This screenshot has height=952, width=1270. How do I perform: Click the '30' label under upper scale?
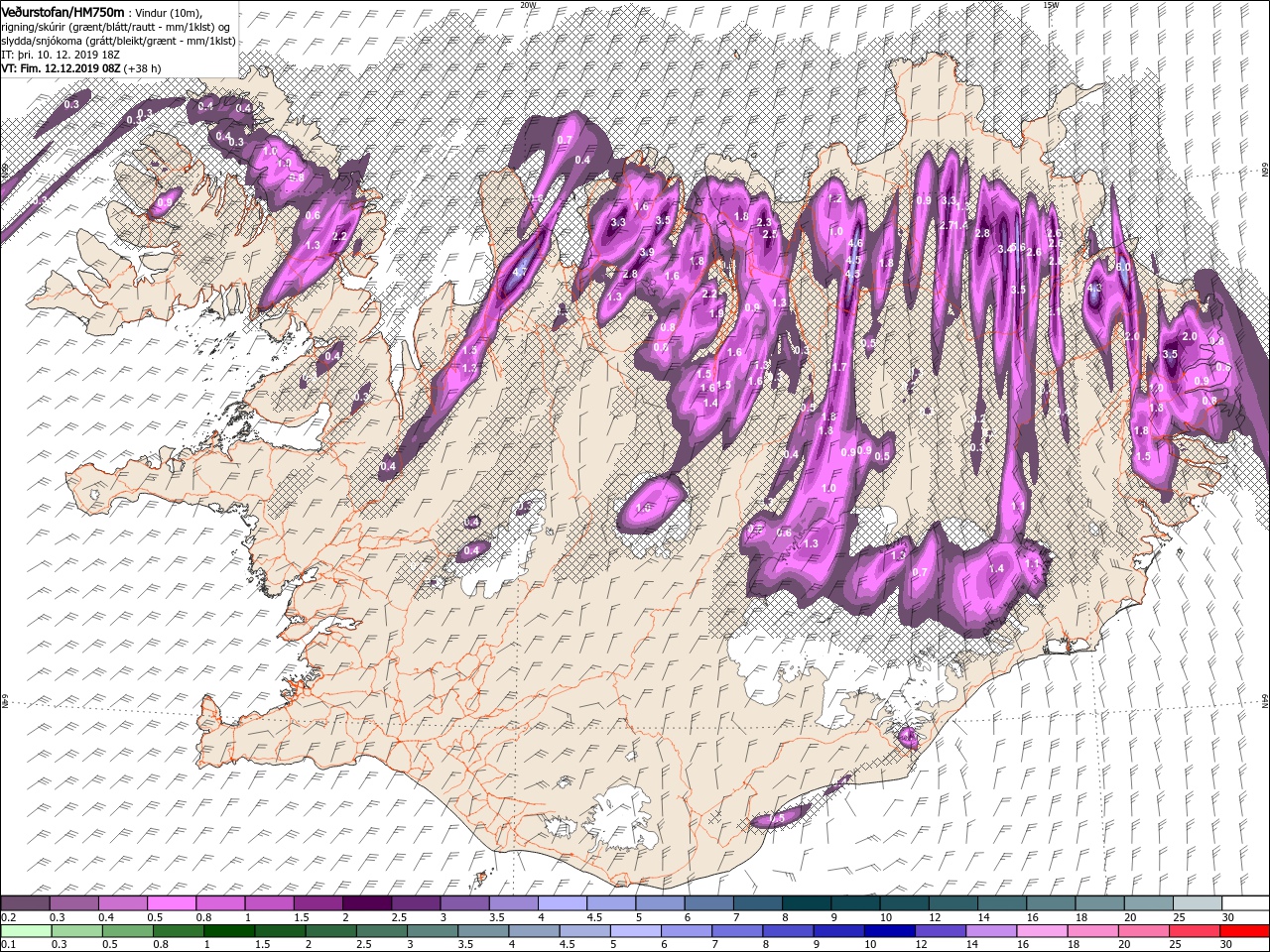pos(1227,917)
